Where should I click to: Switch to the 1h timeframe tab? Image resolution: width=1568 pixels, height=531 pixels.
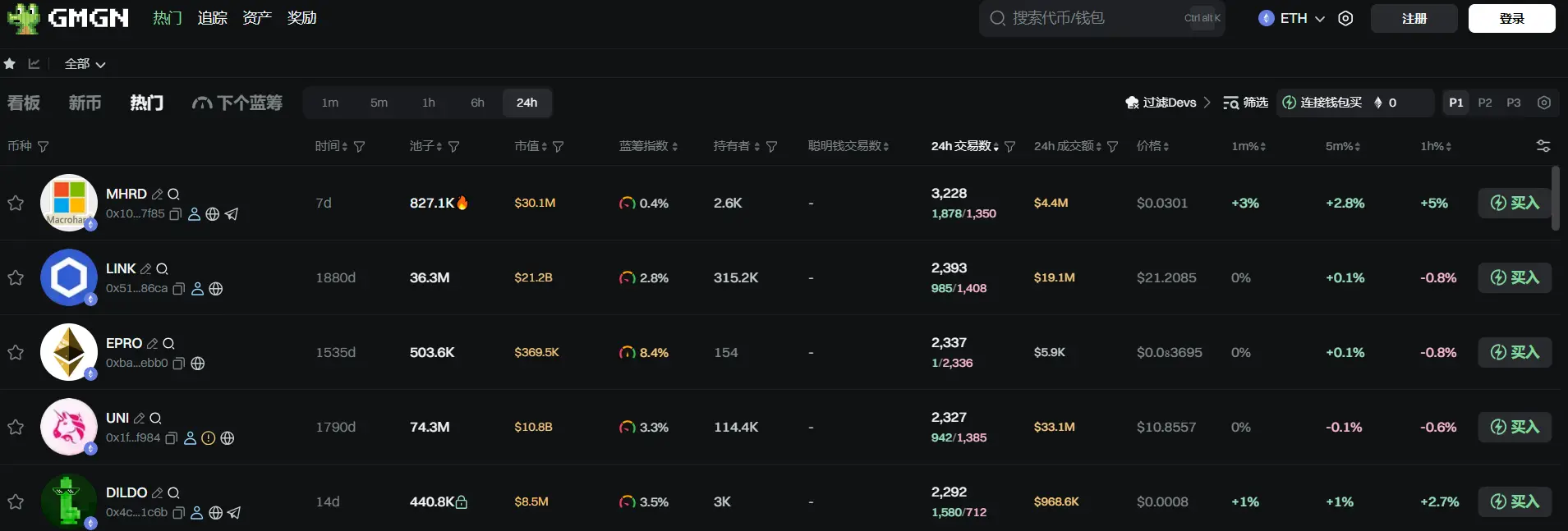(x=429, y=103)
